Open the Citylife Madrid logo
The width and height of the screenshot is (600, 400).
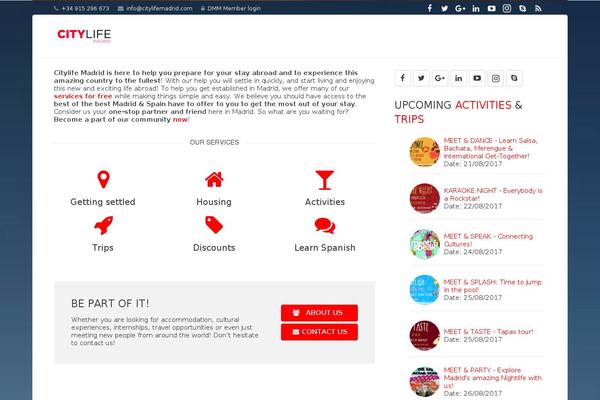click(84, 36)
